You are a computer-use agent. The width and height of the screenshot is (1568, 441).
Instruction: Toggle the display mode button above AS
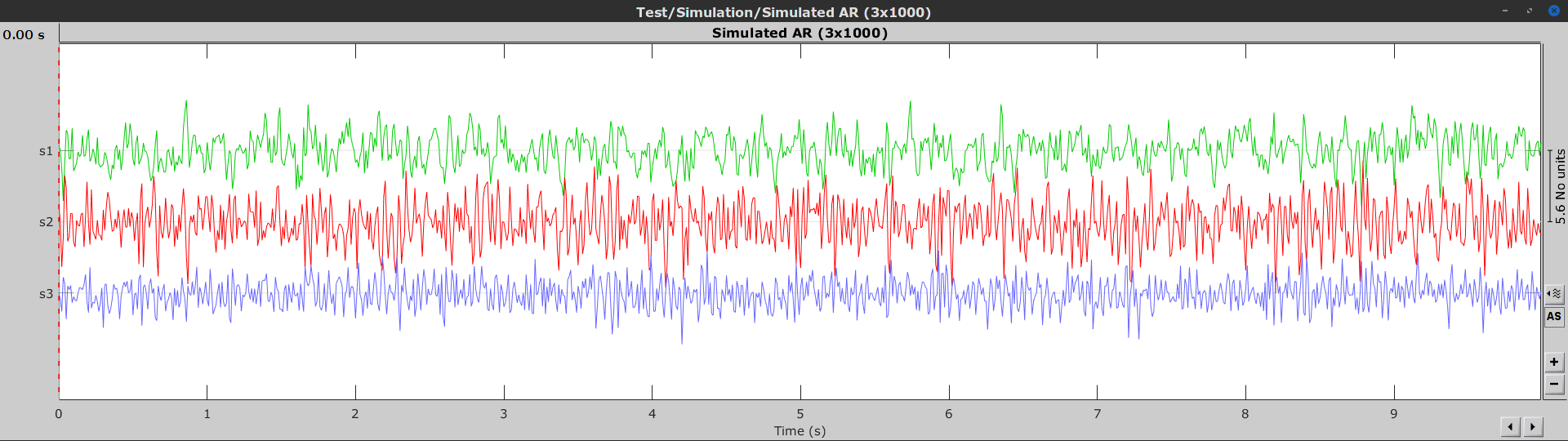pyautogui.click(x=1554, y=293)
